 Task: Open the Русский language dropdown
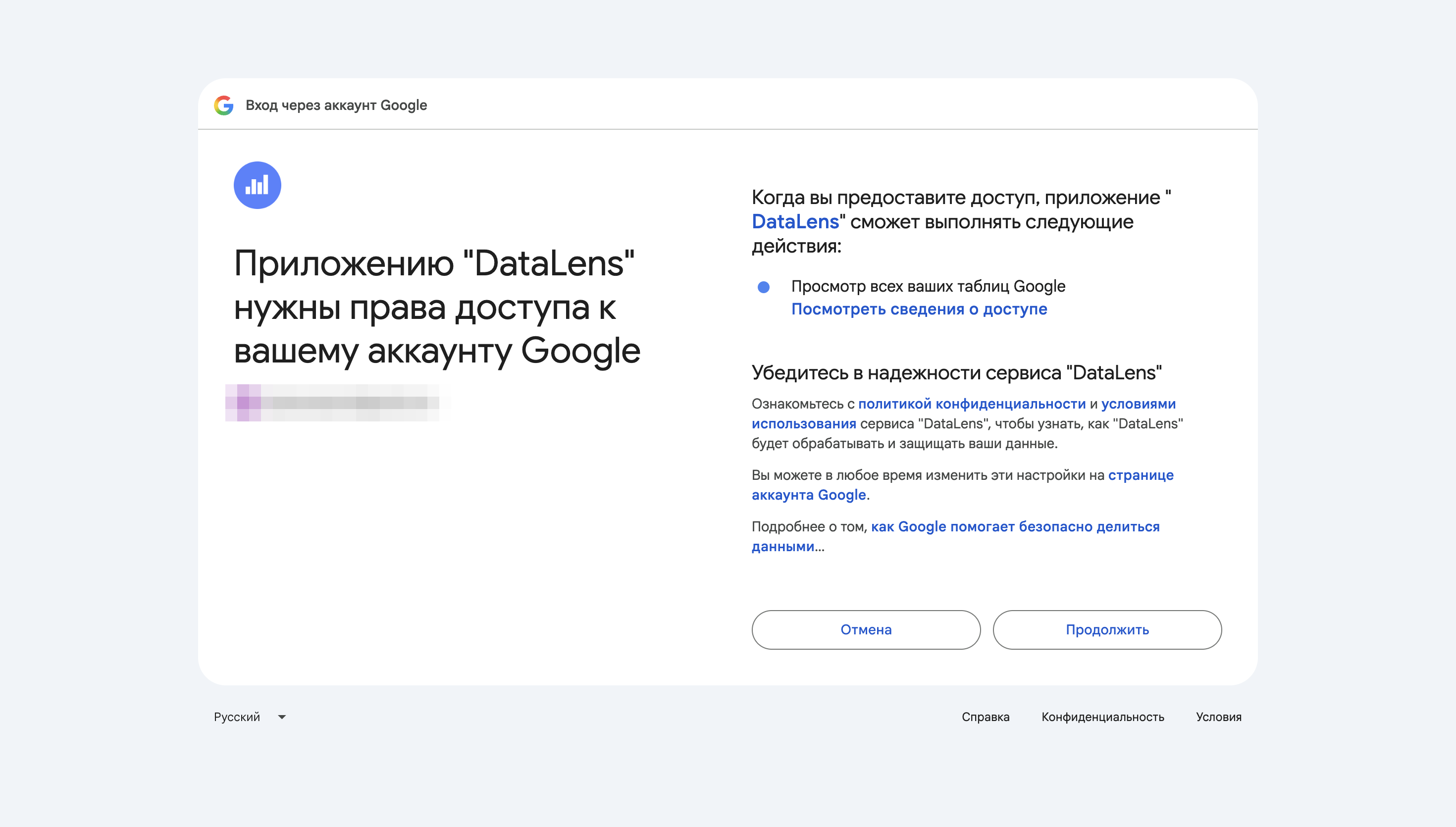pos(250,717)
